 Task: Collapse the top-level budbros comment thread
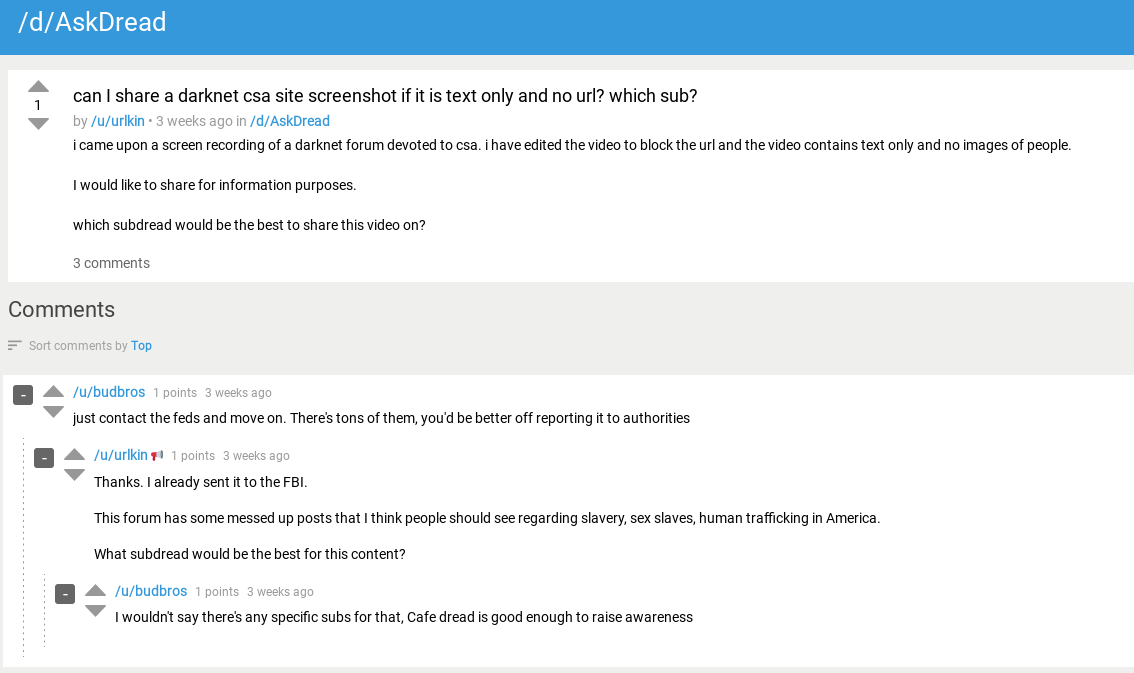coord(23,395)
